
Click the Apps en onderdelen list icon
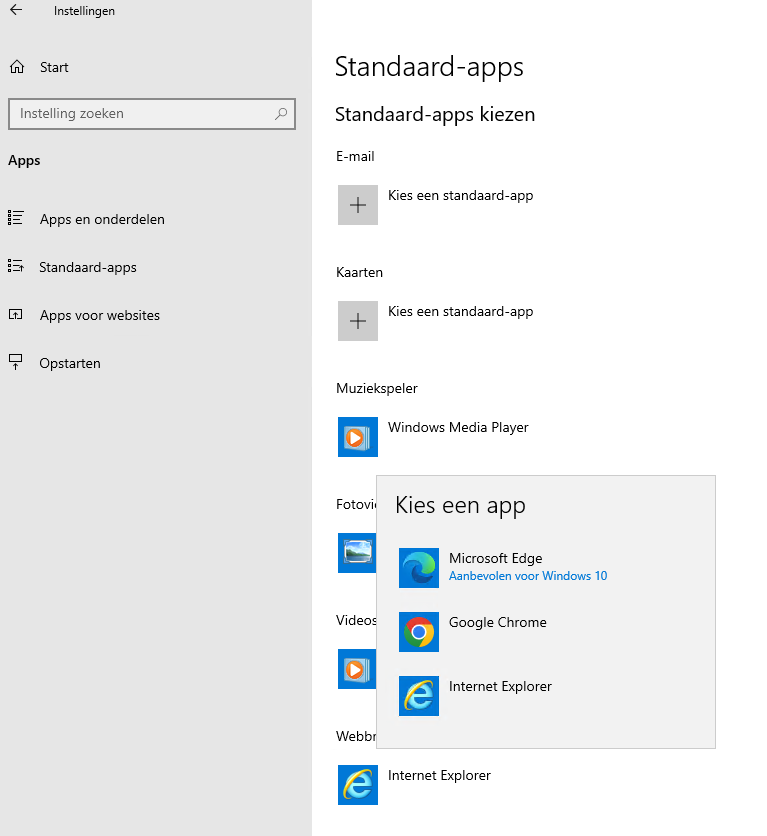[x=16, y=218]
